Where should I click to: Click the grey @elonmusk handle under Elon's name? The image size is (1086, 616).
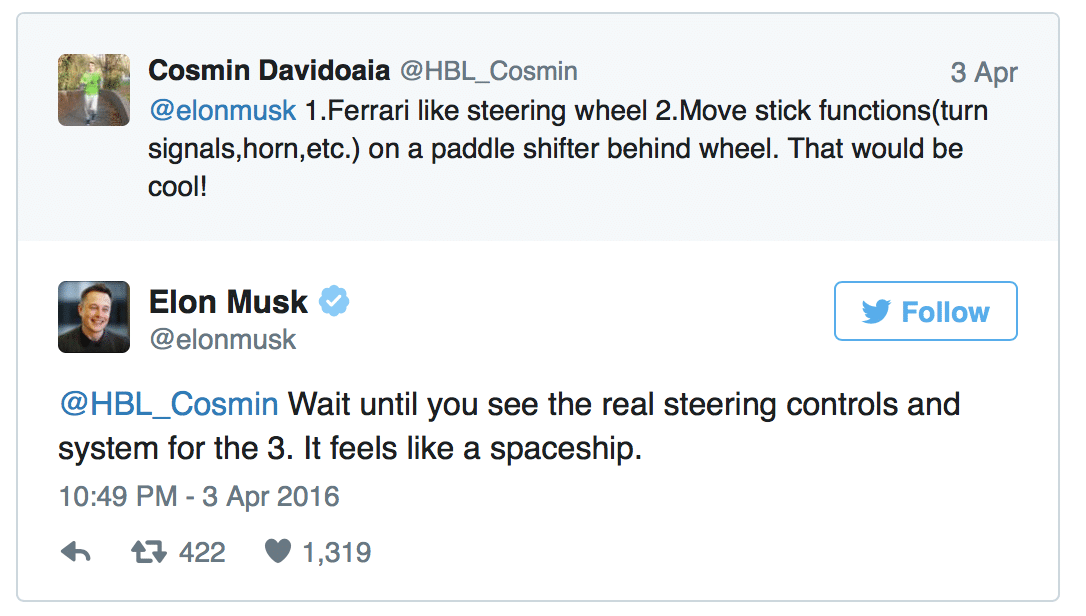[x=222, y=340]
